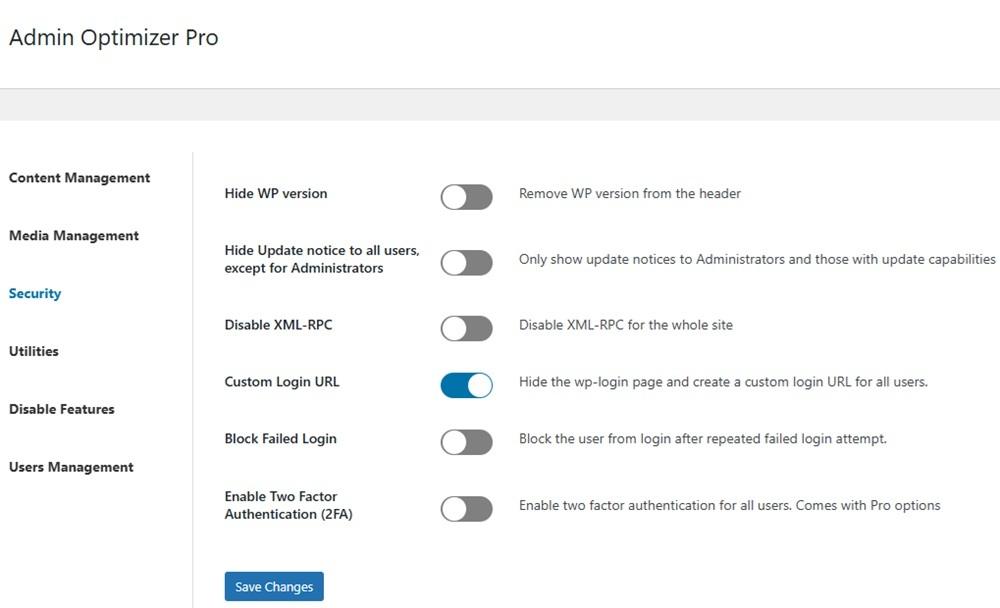Toggle Hide Update notice for non-administrators
Viewport: 1000px width, 608px height.
[466, 262]
